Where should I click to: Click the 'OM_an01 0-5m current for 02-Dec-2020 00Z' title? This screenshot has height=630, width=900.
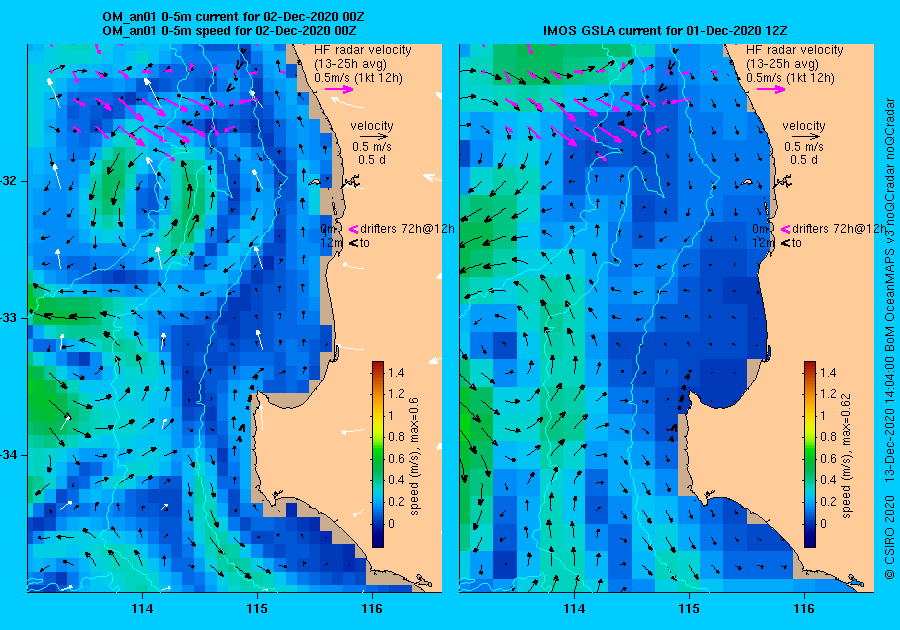tap(233, 17)
